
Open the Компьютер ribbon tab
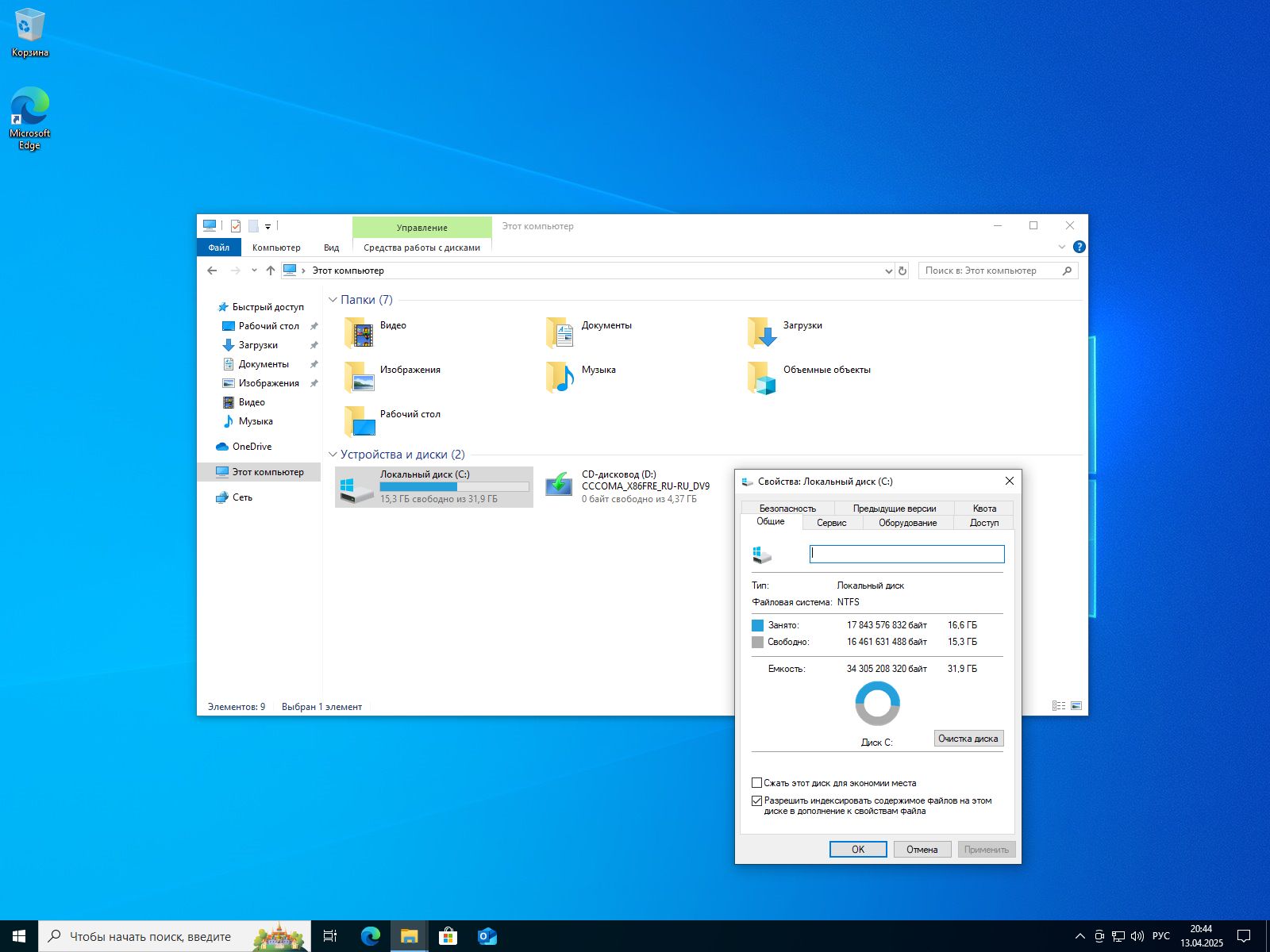point(276,248)
